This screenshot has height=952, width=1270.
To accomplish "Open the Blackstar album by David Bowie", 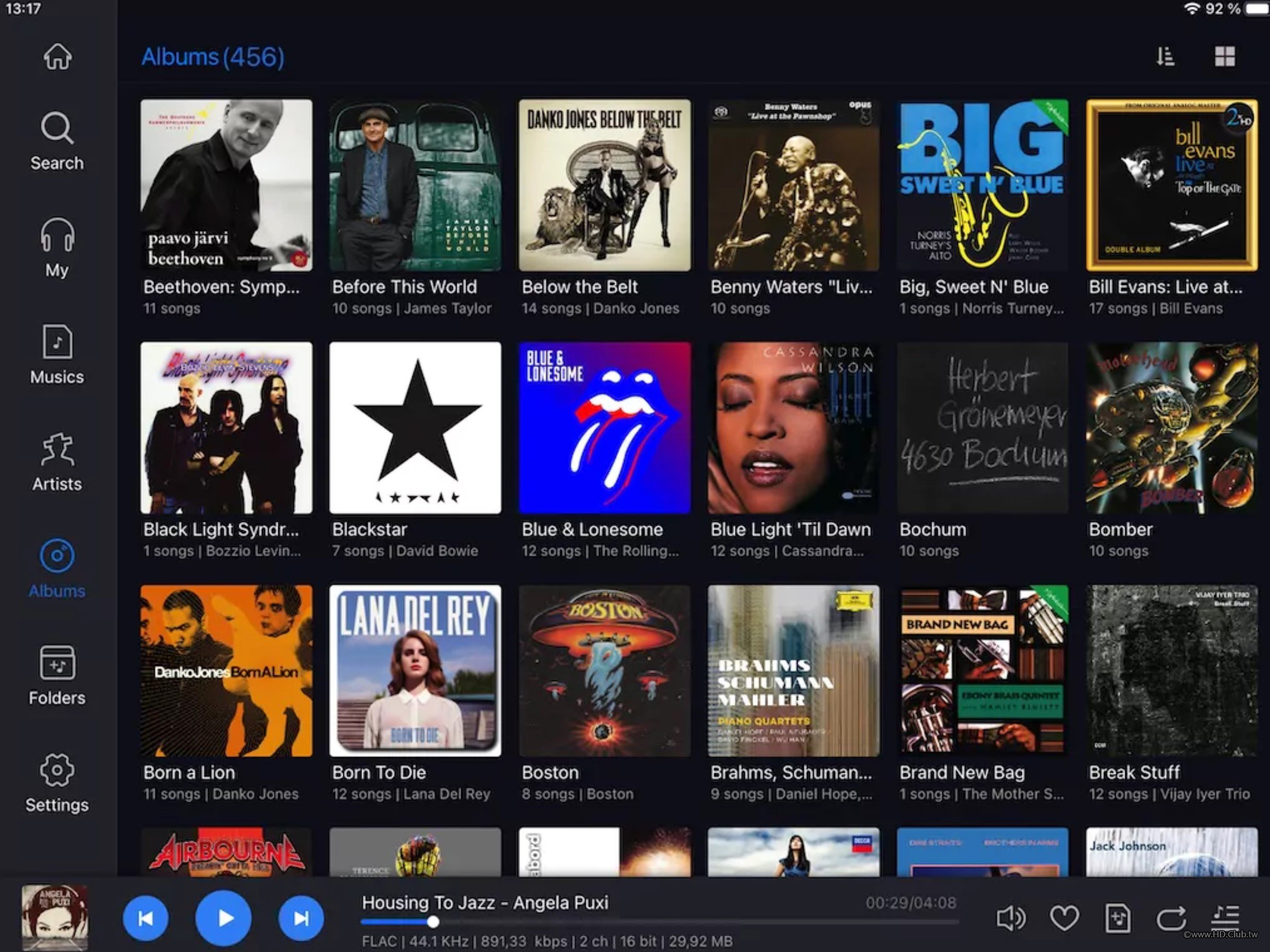I will tap(415, 428).
